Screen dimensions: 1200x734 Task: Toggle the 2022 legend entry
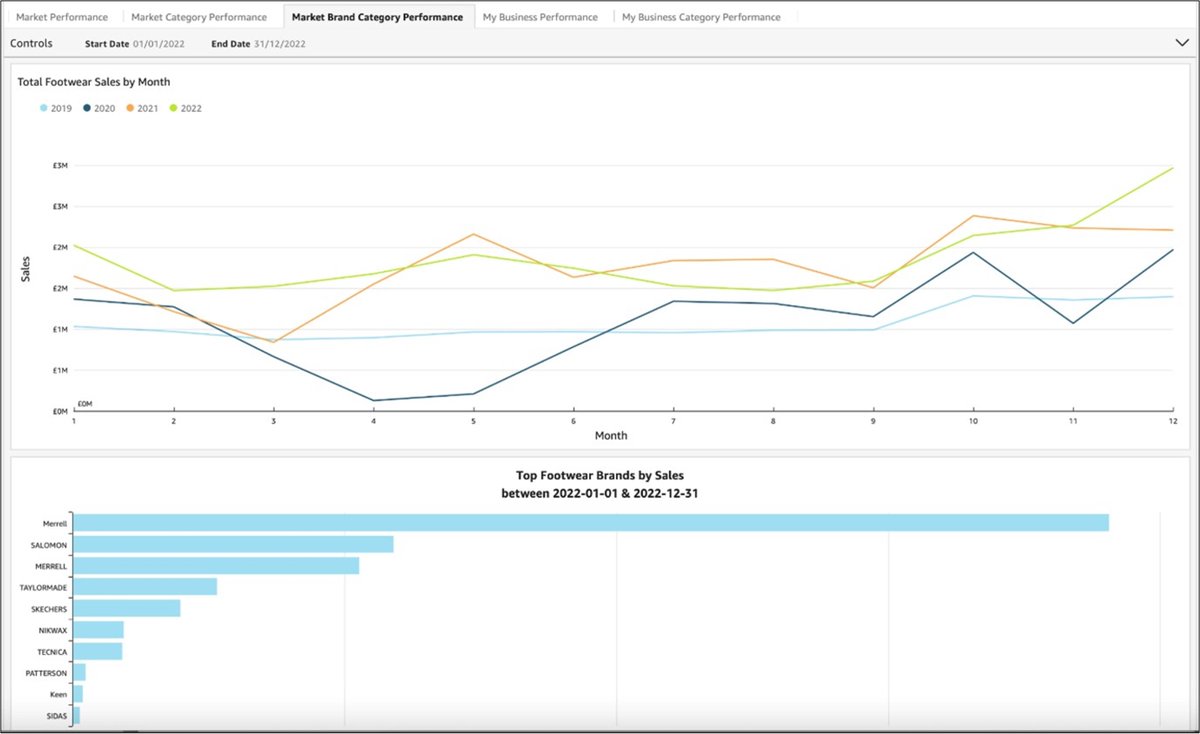tap(185, 108)
